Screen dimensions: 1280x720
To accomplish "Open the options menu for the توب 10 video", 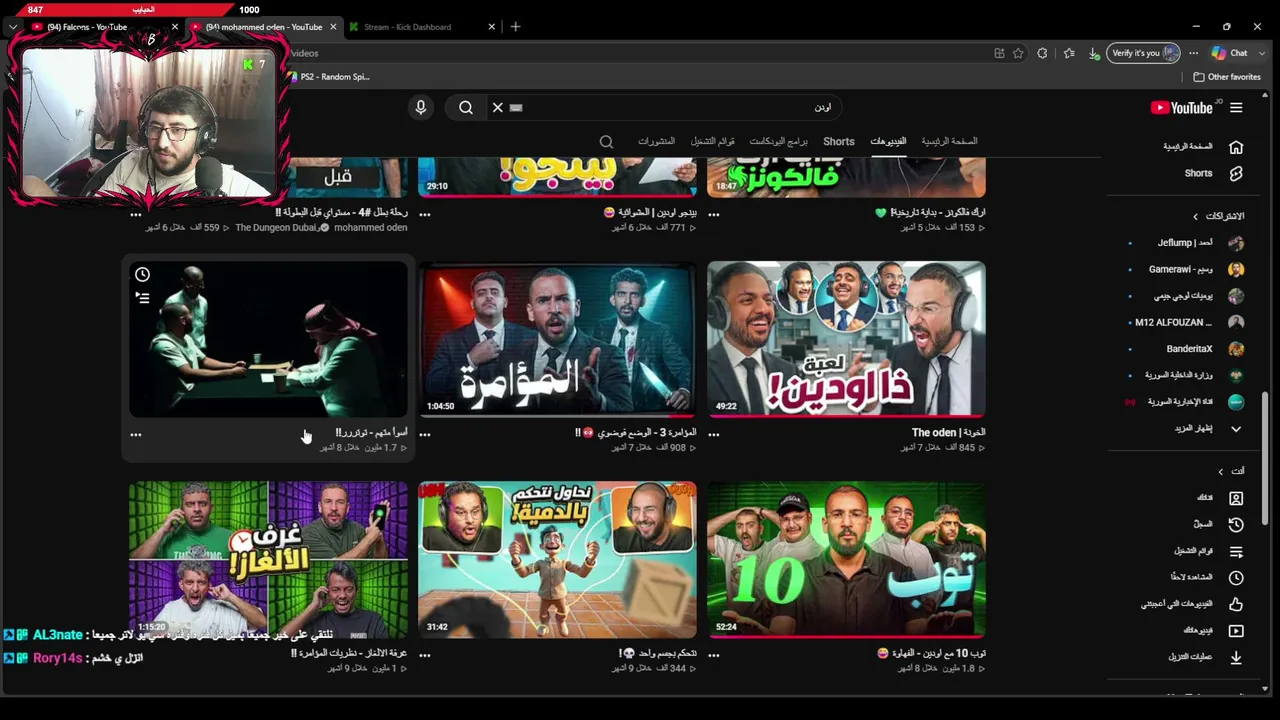I will click(714, 656).
